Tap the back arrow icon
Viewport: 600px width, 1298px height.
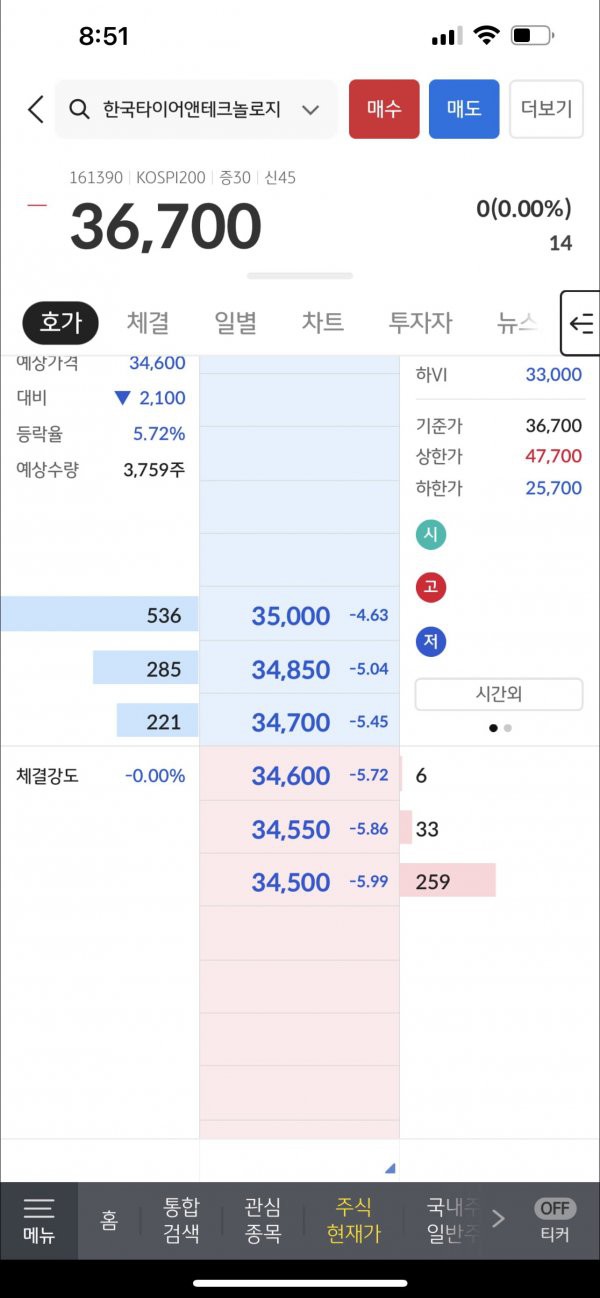point(36,109)
